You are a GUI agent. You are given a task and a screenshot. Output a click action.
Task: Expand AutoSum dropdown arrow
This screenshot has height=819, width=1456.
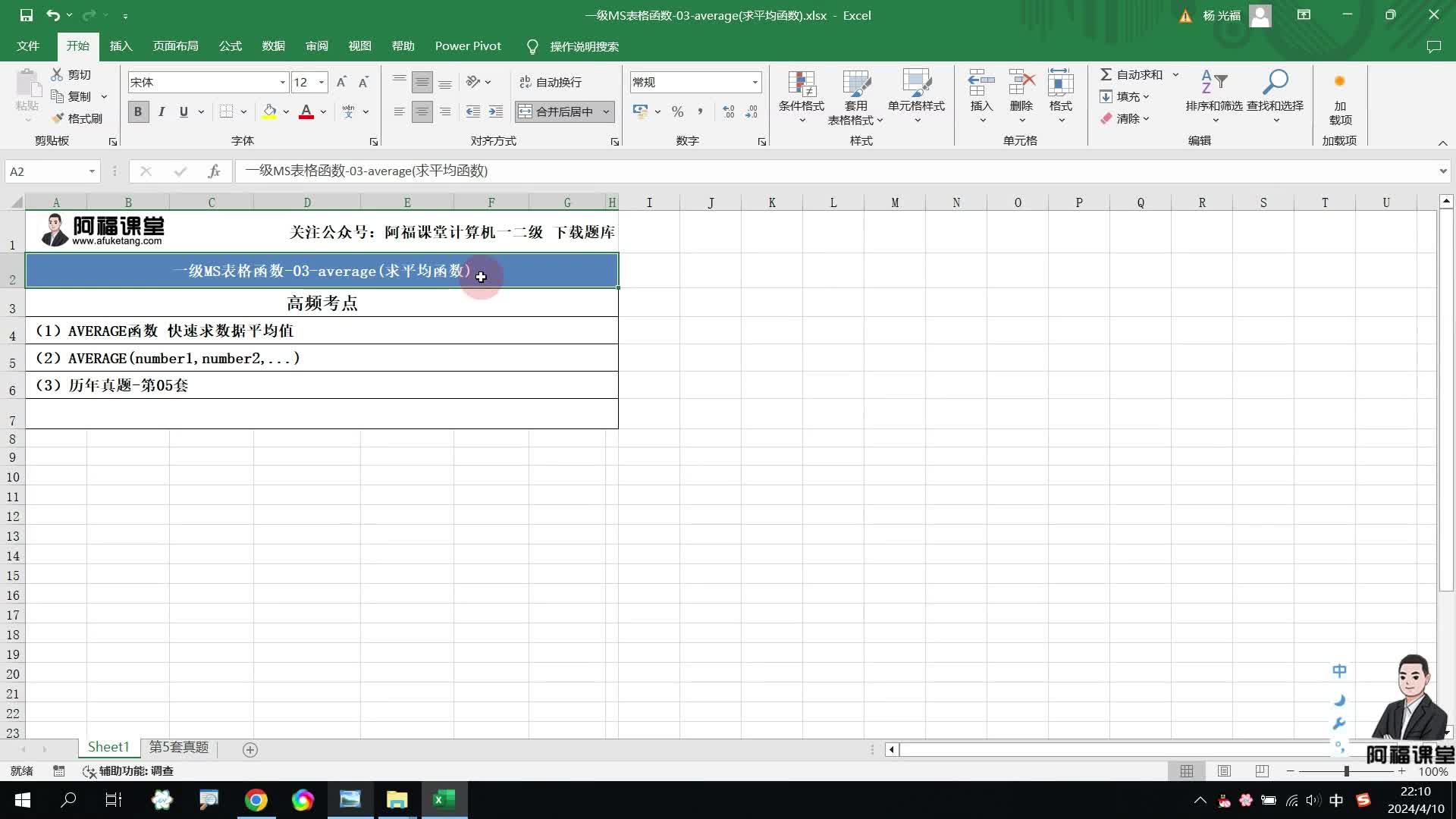(x=1175, y=74)
